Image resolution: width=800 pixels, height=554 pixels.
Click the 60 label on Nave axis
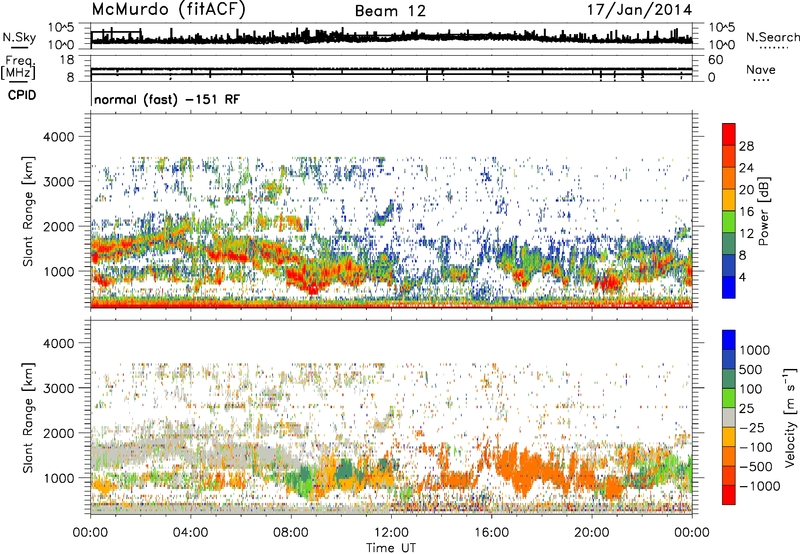point(716,60)
